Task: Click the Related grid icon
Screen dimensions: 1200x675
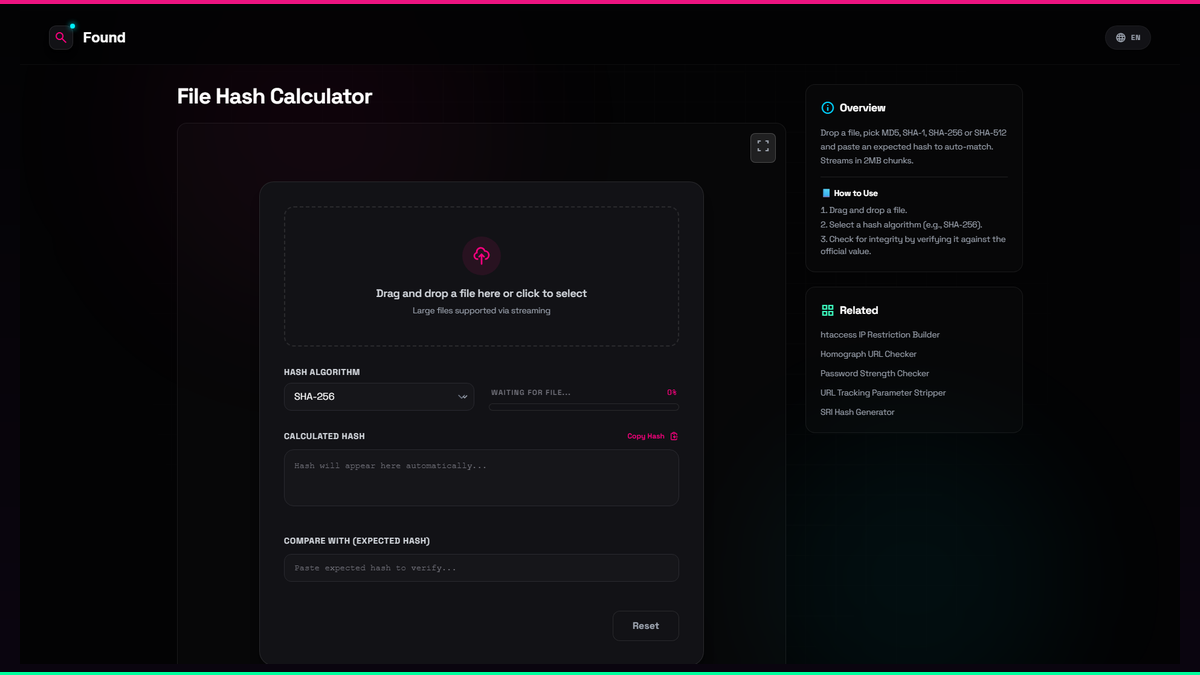Action: coord(827,311)
